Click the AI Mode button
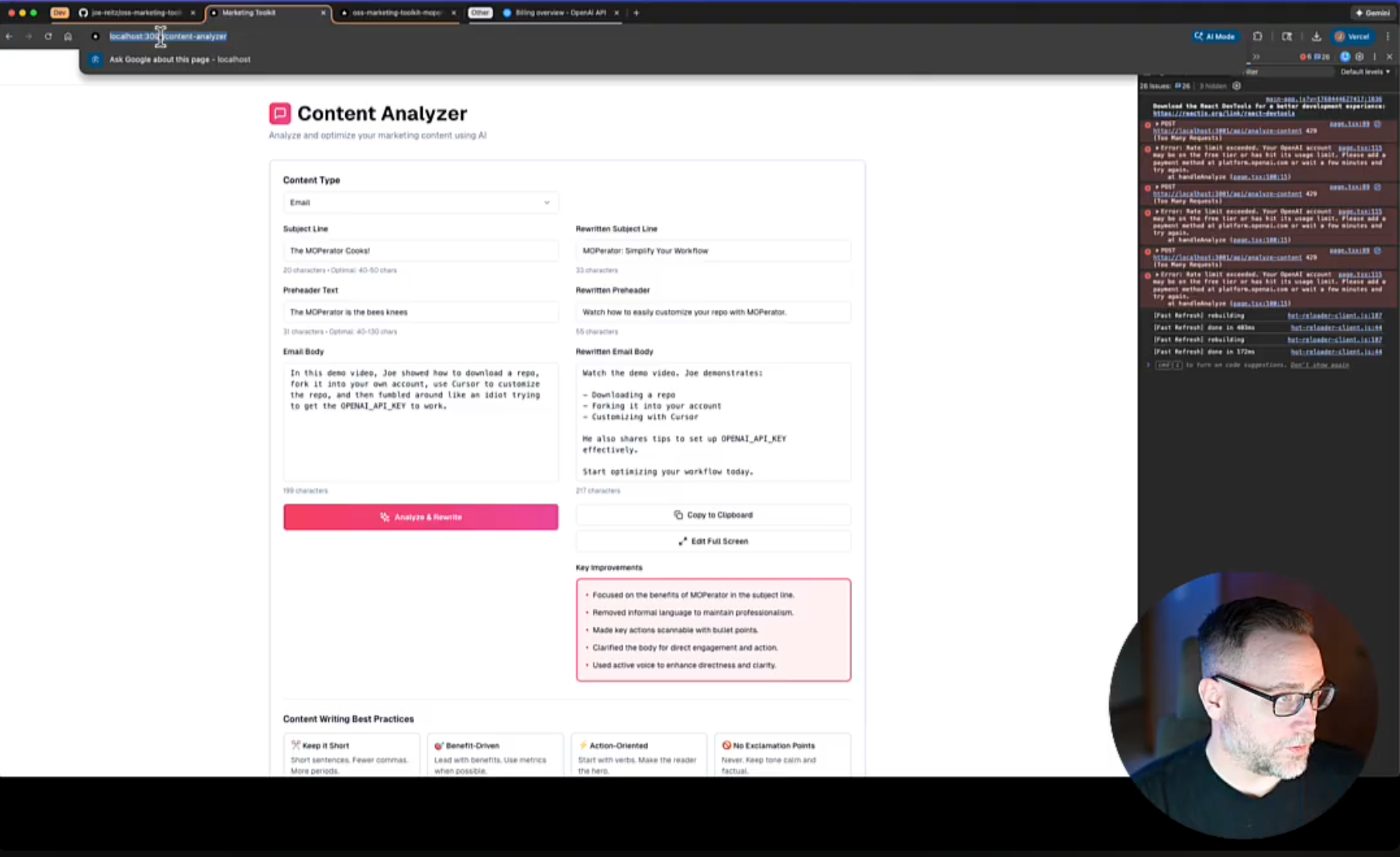1400x857 pixels. tap(1215, 36)
